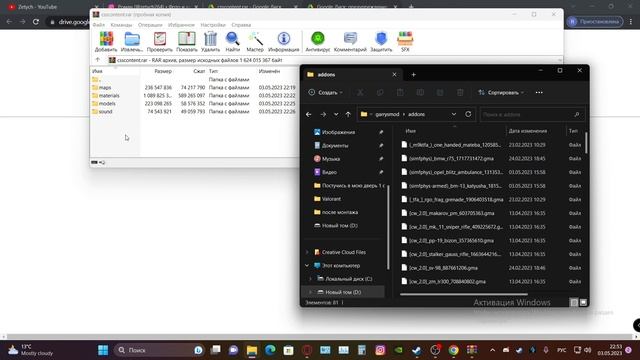Expand the address bar history dropdown
The image size is (640, 360).
tap(453, 114)
